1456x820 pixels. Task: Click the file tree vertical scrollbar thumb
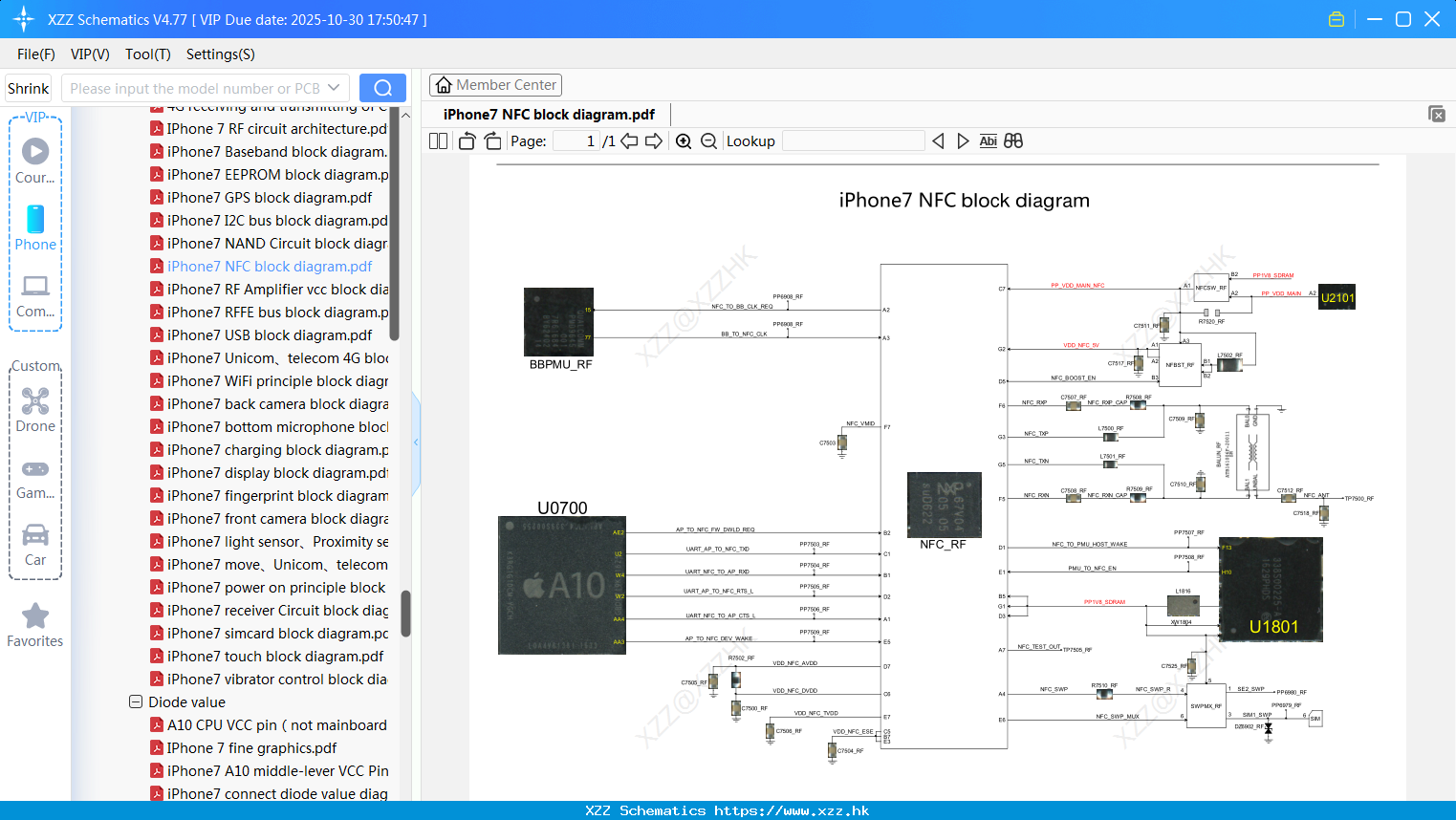[x=405, y=614]
